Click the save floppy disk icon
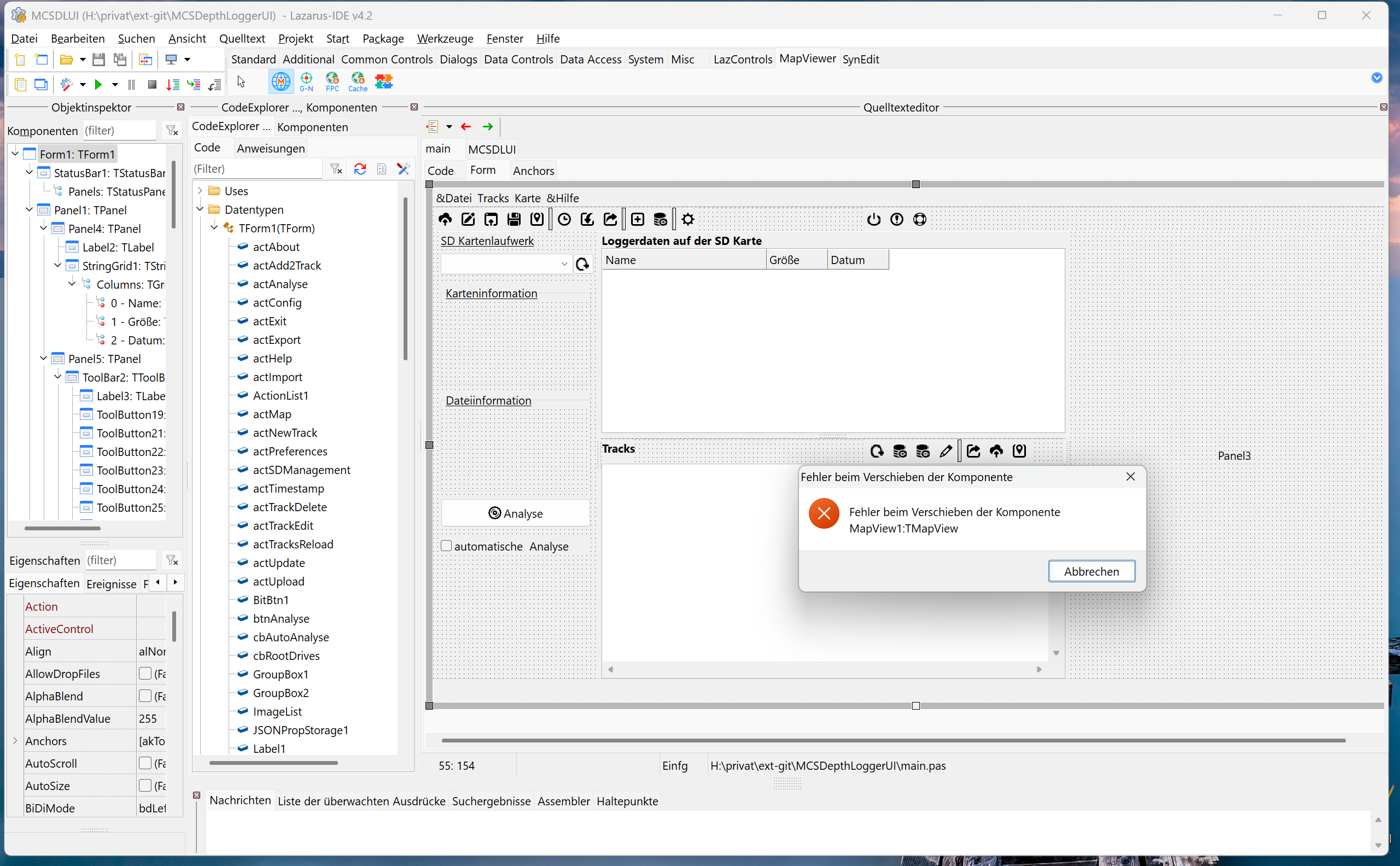This screenshot has height=866, width=1400. tap(98, 60)
